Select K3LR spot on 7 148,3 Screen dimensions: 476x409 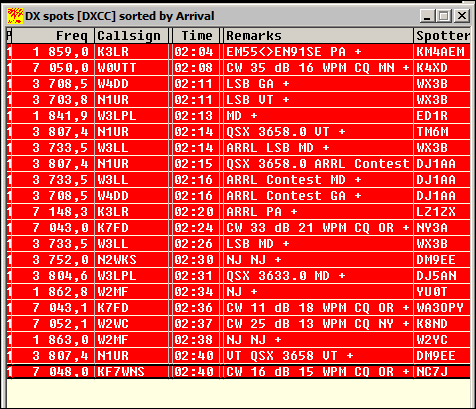pos(238,212)
